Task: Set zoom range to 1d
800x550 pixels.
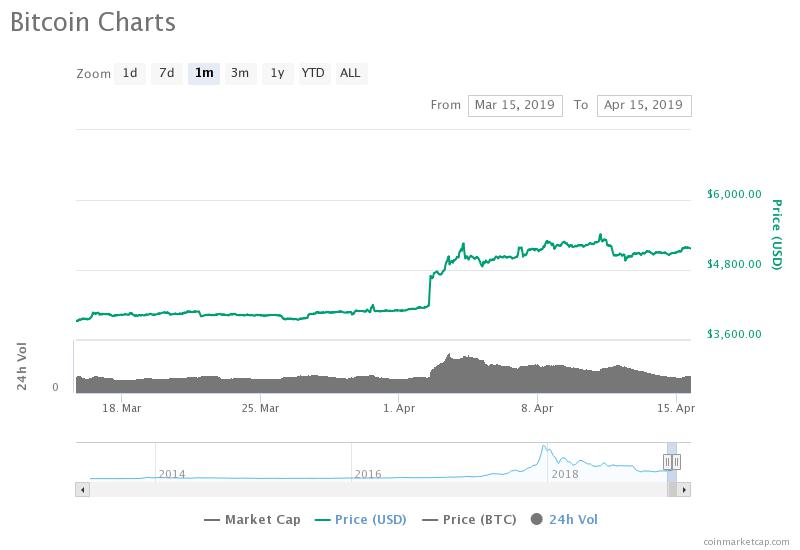Action: [x=130, y=73]
